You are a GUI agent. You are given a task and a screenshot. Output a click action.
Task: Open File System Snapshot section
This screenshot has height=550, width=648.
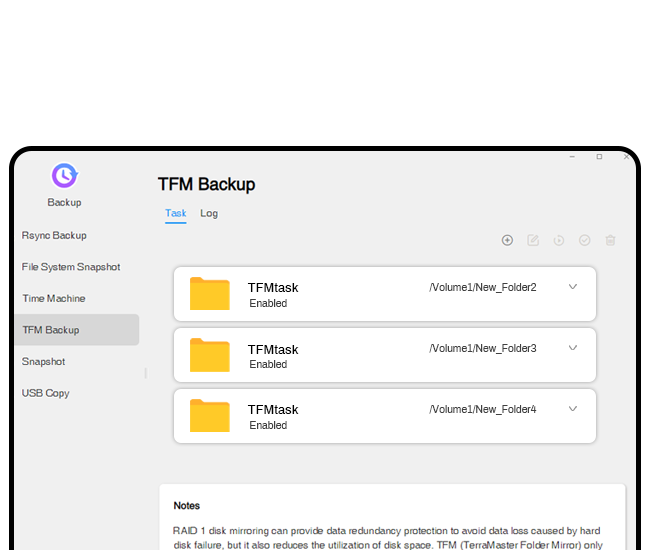71,267
